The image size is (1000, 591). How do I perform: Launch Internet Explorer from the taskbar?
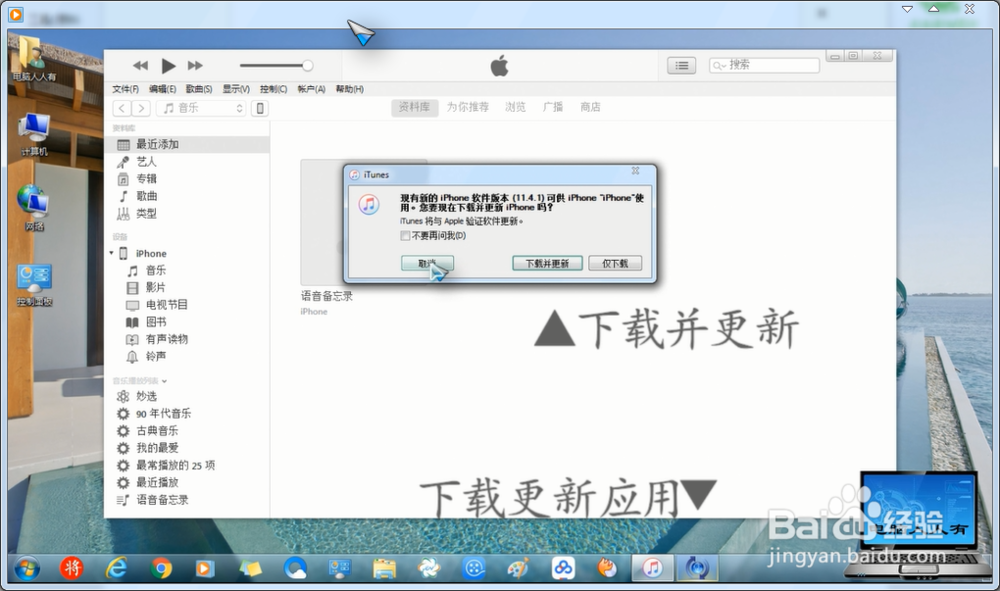tap(117, 567)
